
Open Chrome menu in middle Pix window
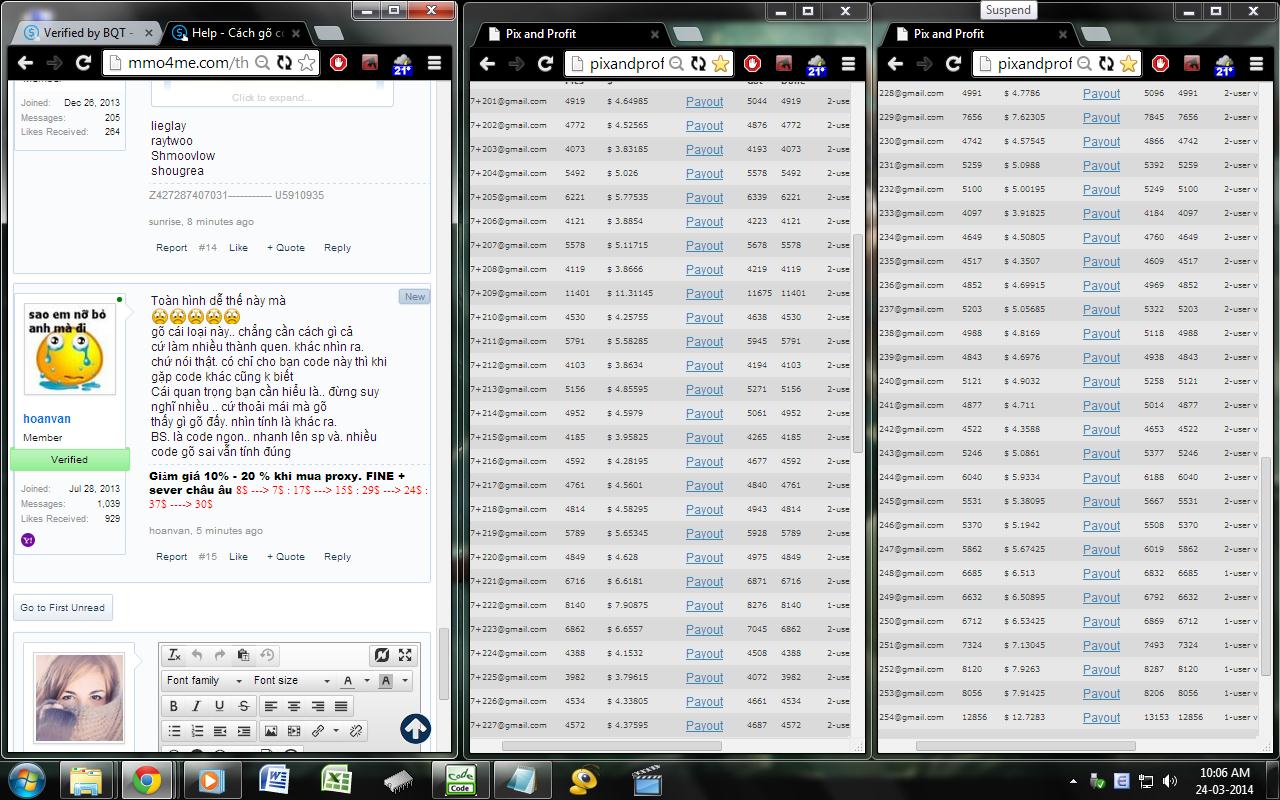[848, 64]
